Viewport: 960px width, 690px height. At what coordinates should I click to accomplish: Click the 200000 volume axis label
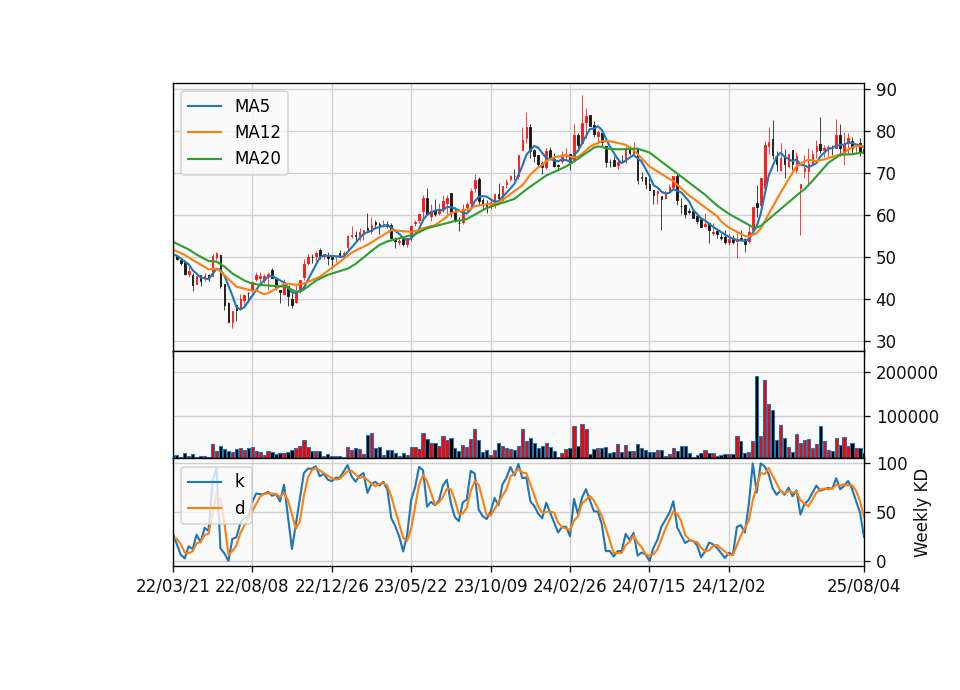907,373
